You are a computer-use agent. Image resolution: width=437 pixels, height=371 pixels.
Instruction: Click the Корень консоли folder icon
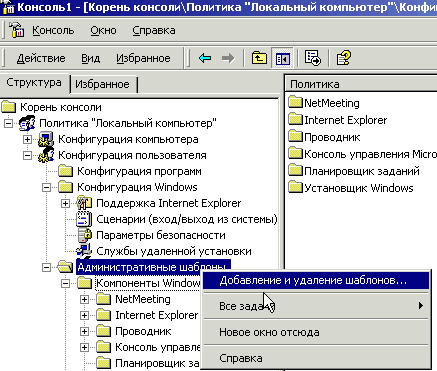tap(9, 107)
